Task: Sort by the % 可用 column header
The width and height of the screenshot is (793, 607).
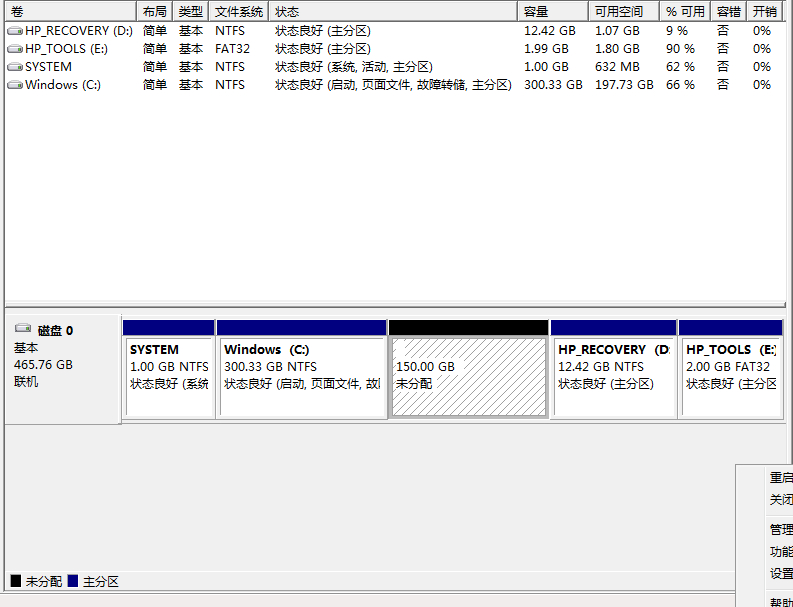Action: [x=685, y=11]
